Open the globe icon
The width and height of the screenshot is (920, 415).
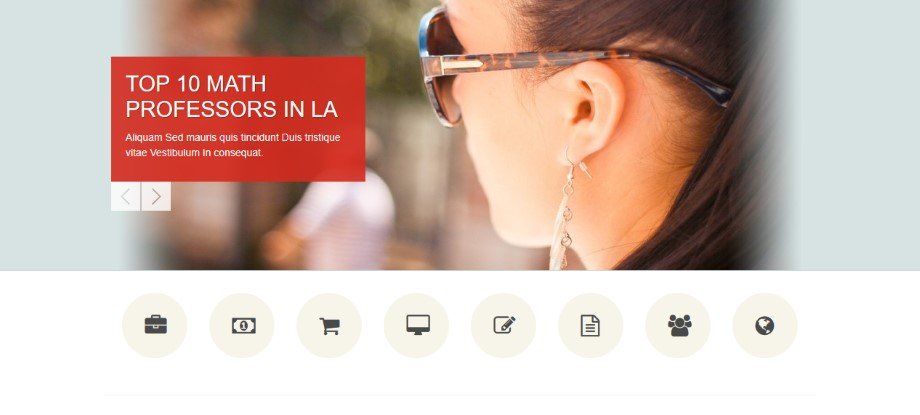(765, 325)
